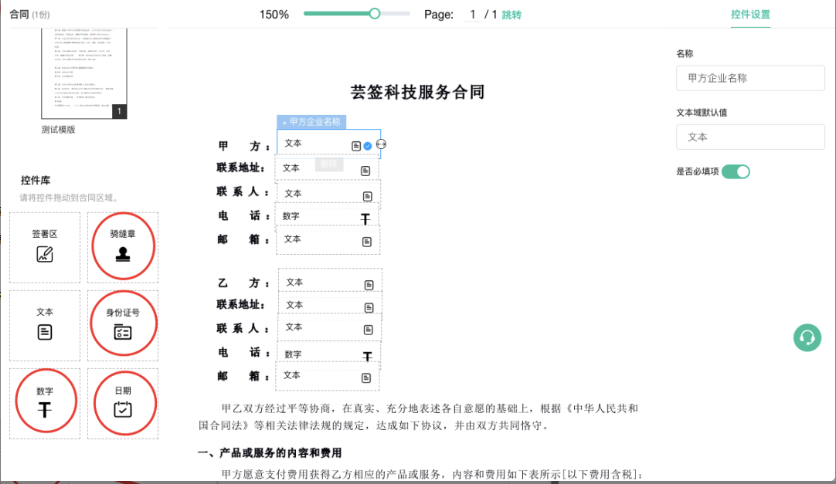Adjust the 150% zoom slider handle

(374, 14)
